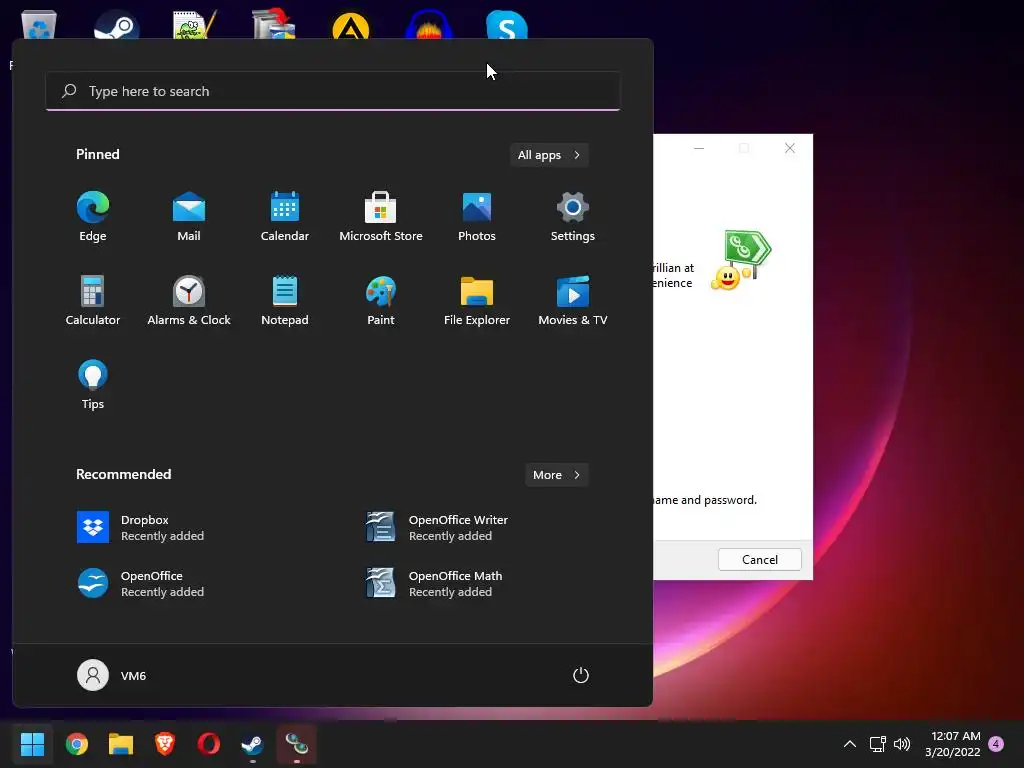The height and width of the screenshot is (768, 1024).
Task: Launch the Calendar app
Action: coord(285,217)
